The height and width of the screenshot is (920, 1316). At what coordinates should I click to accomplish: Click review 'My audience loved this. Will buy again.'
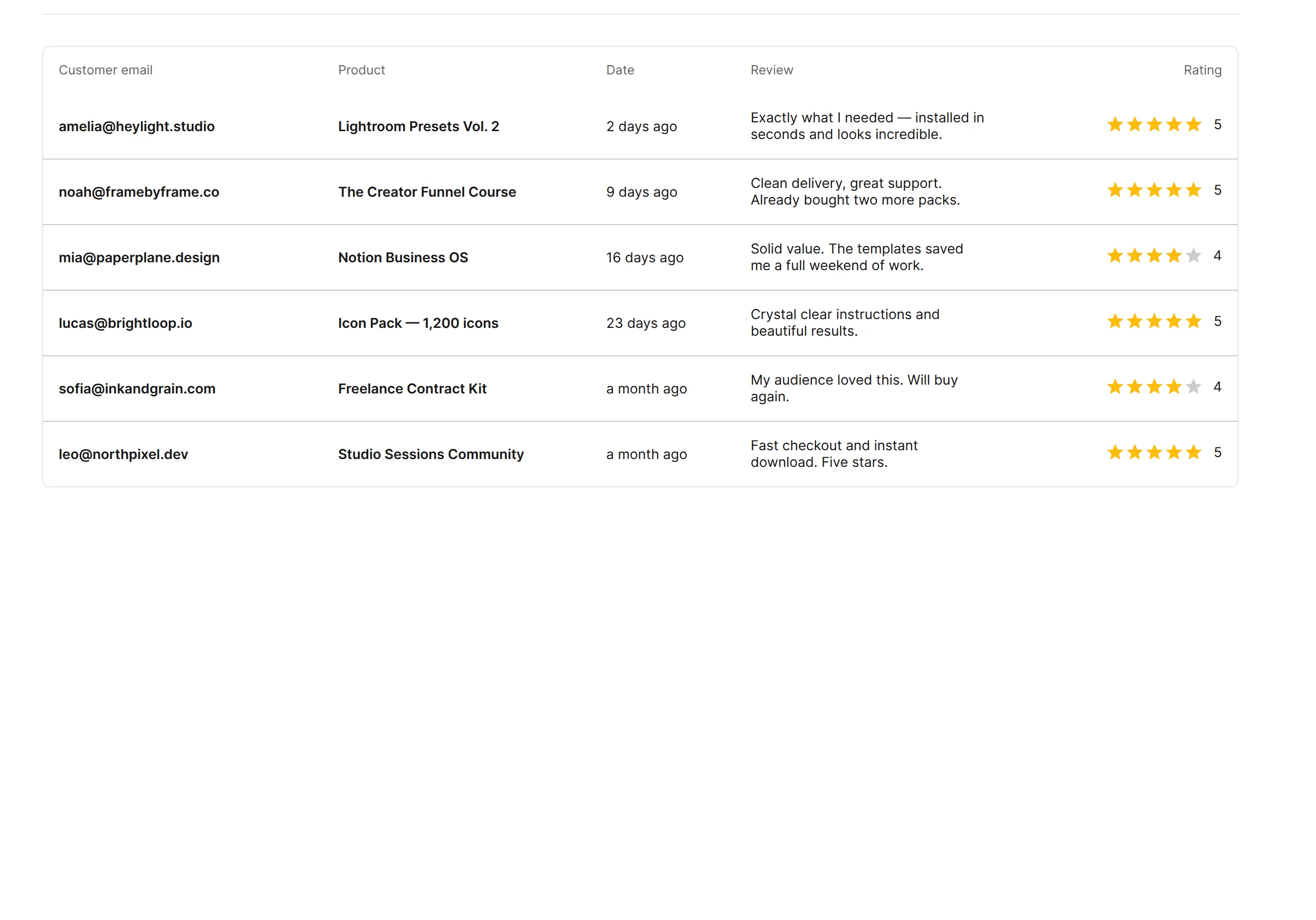(x=854, y=389)
